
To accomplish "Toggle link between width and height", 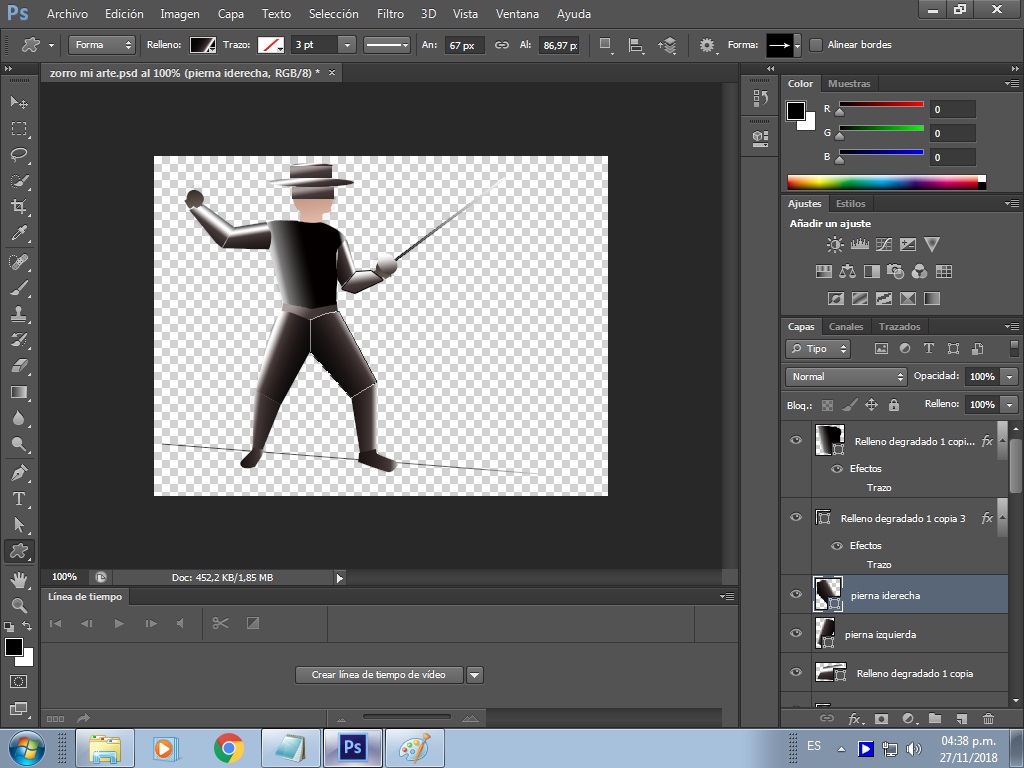I will pyautogui.click(x=502, y=45).
